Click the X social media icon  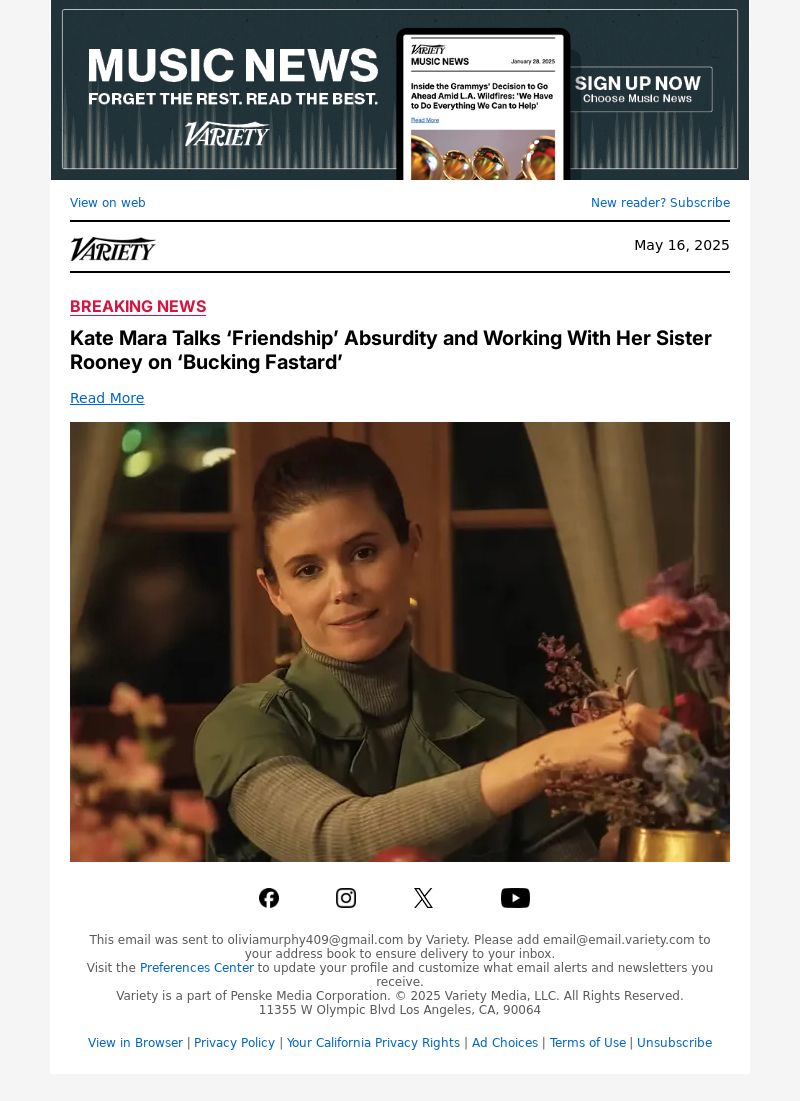[423, 898]
